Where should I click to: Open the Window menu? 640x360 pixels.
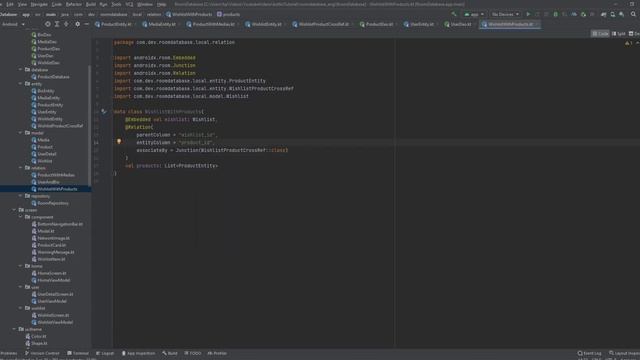click(x=145, y=4)
